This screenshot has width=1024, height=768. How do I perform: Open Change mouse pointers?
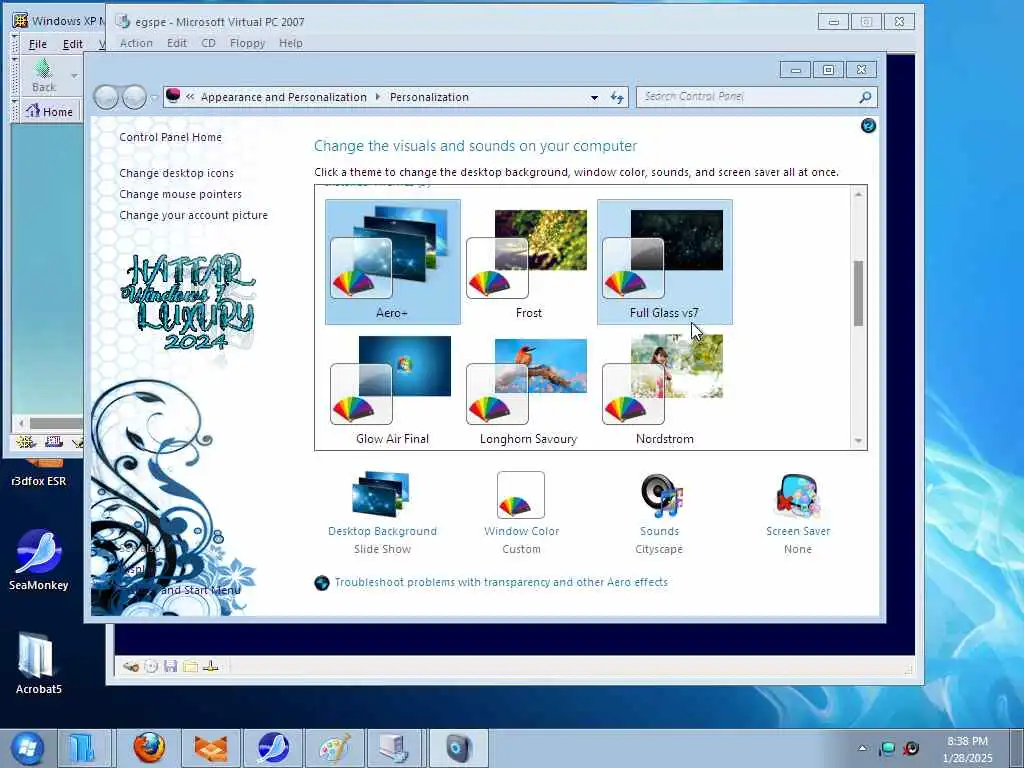(x=180, y=194)
